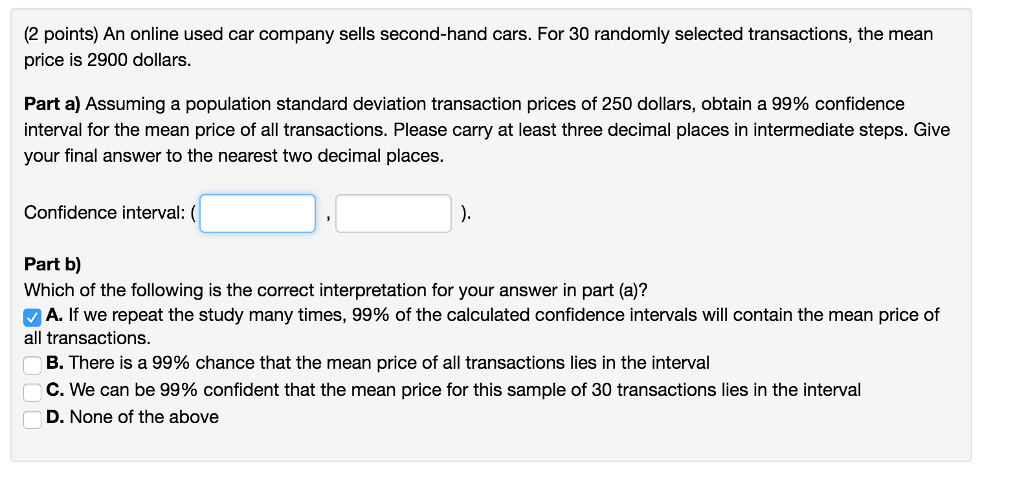Tick the option B checkbox
This screenshot has width=1024, height=480.
[x=32, y=365]
